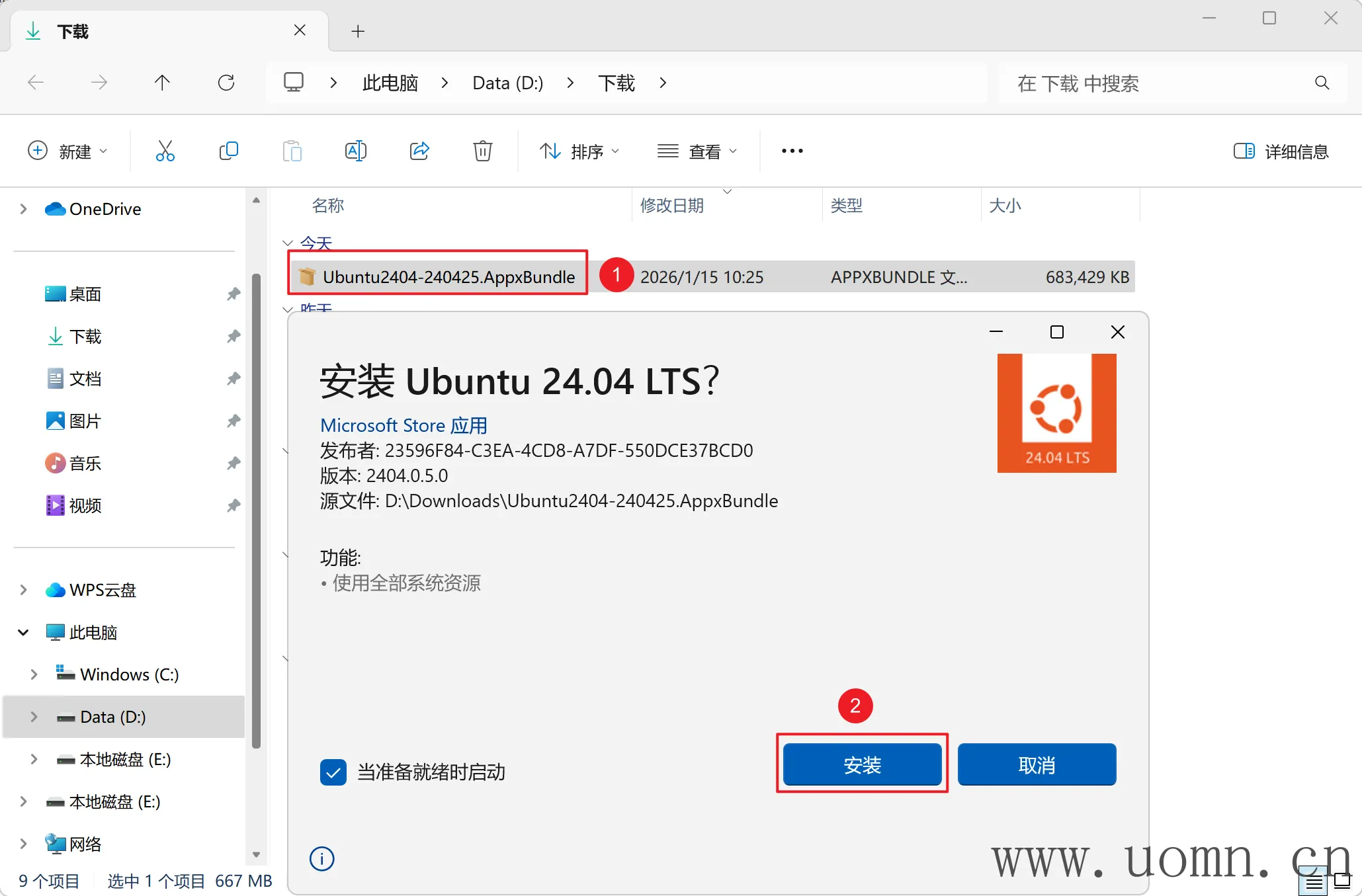Select 文档 in the navigation pane
Viewport: 1362px width, 896px height.
tap(85, 379)
